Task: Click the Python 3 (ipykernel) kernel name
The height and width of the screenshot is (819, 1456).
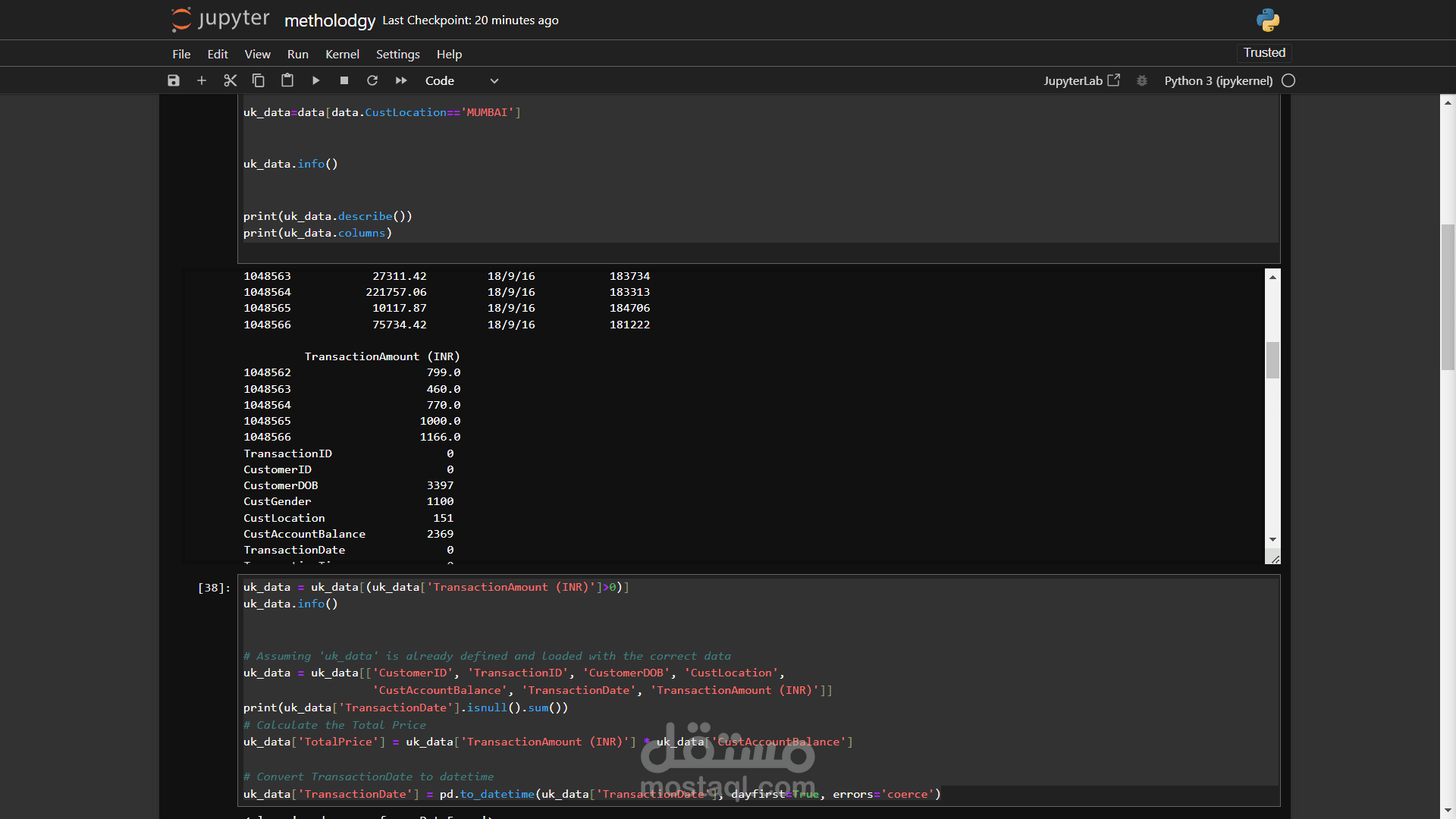Action: pyautogui.click(x=1218, y=80)
